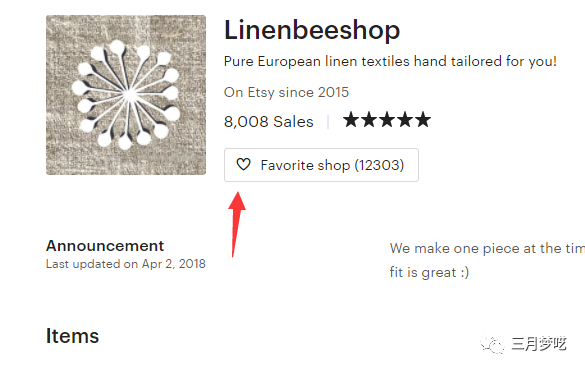The height and width of the screenshot is (370, 585).
Task: Click the last star of the rating
Action: coord(422,120)
